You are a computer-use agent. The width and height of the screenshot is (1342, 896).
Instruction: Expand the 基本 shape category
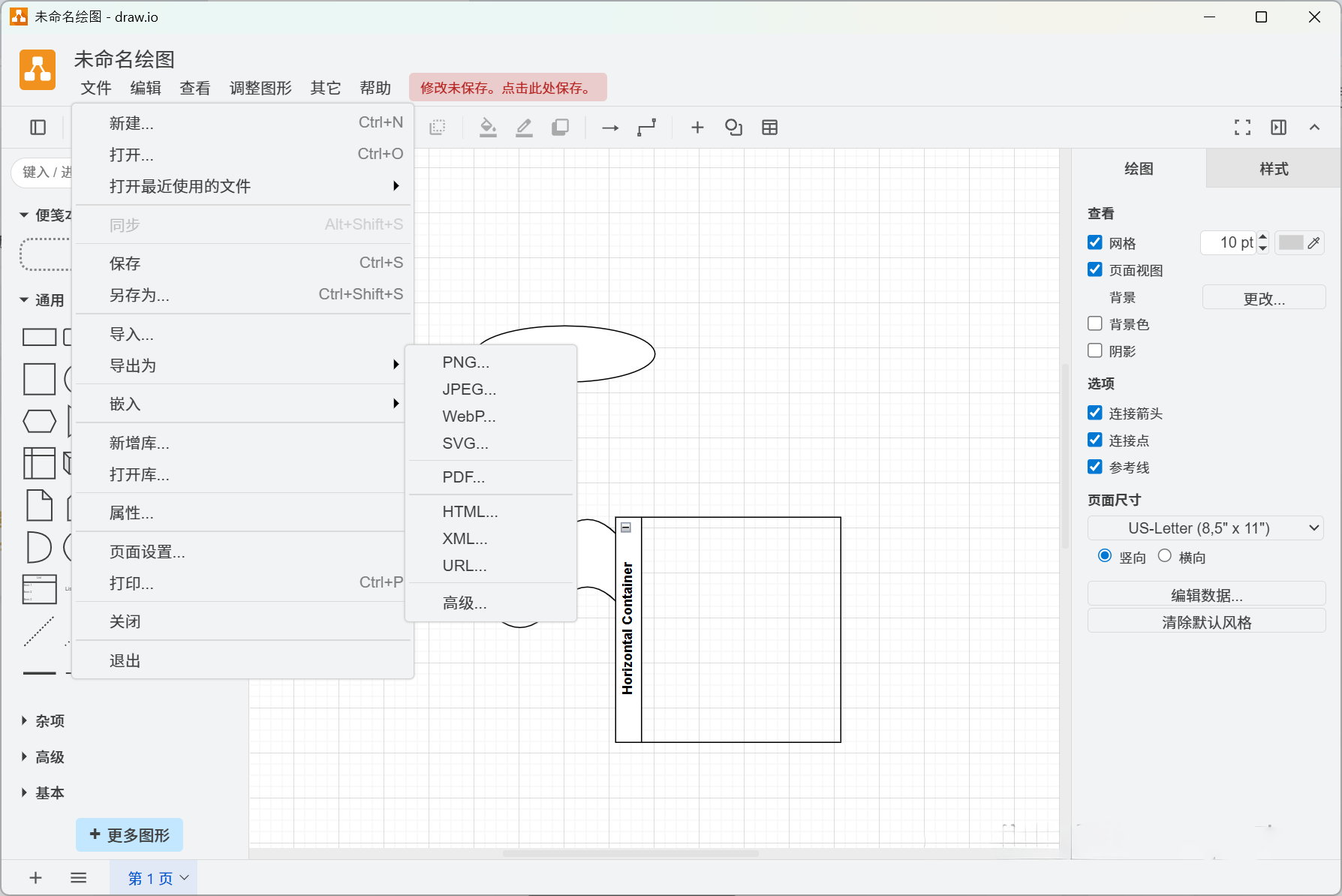click(x=42, y=793)
